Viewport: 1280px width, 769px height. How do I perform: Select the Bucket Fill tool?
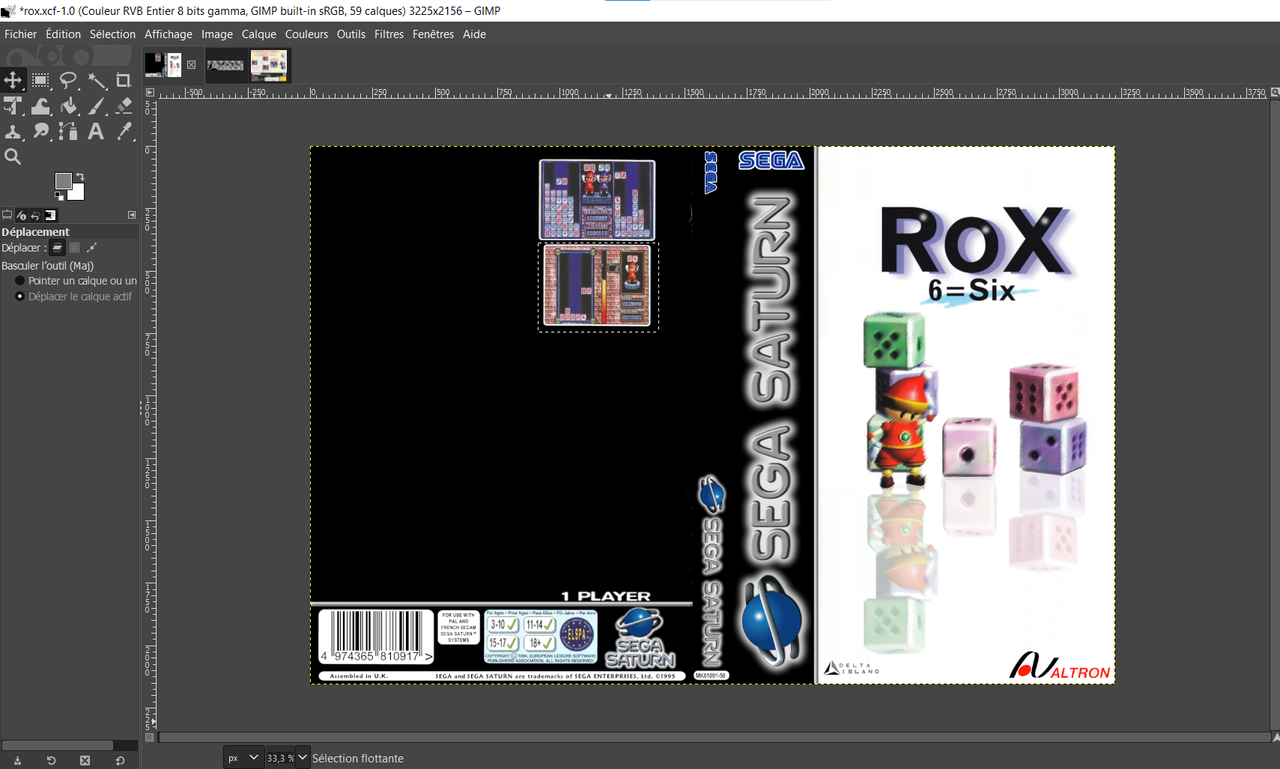click(x=68, y=106)
